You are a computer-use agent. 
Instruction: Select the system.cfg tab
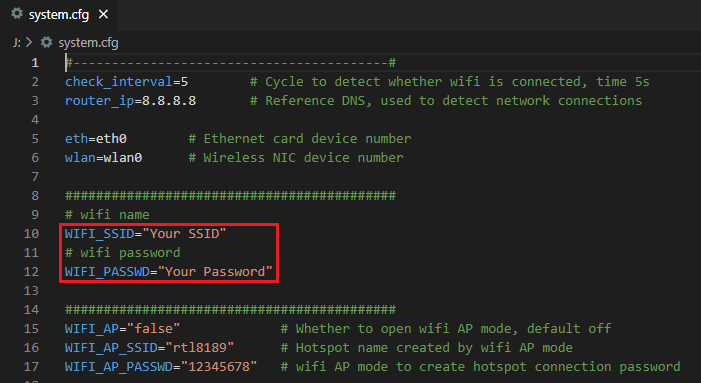[x=59, y=15]
